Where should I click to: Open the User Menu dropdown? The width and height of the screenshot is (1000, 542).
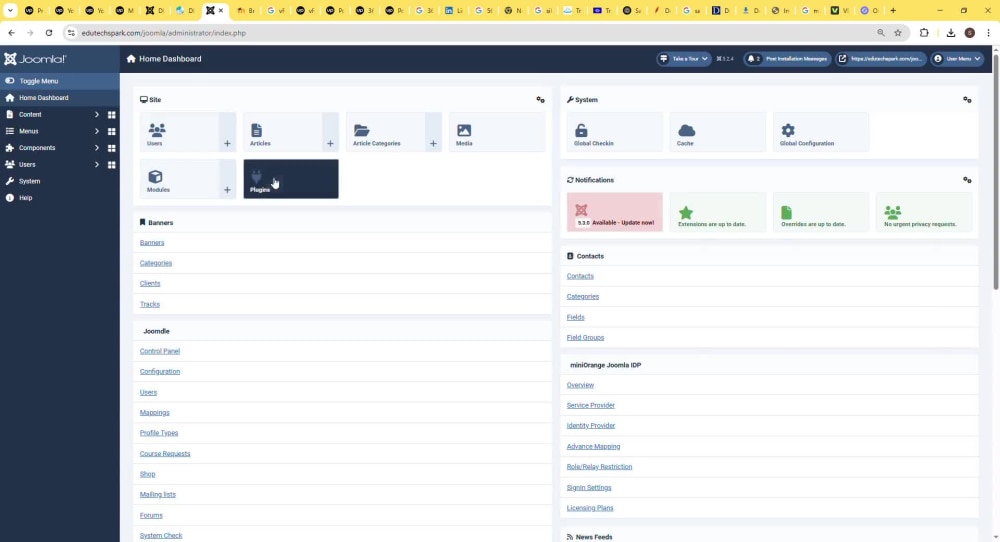click(957, 59)
